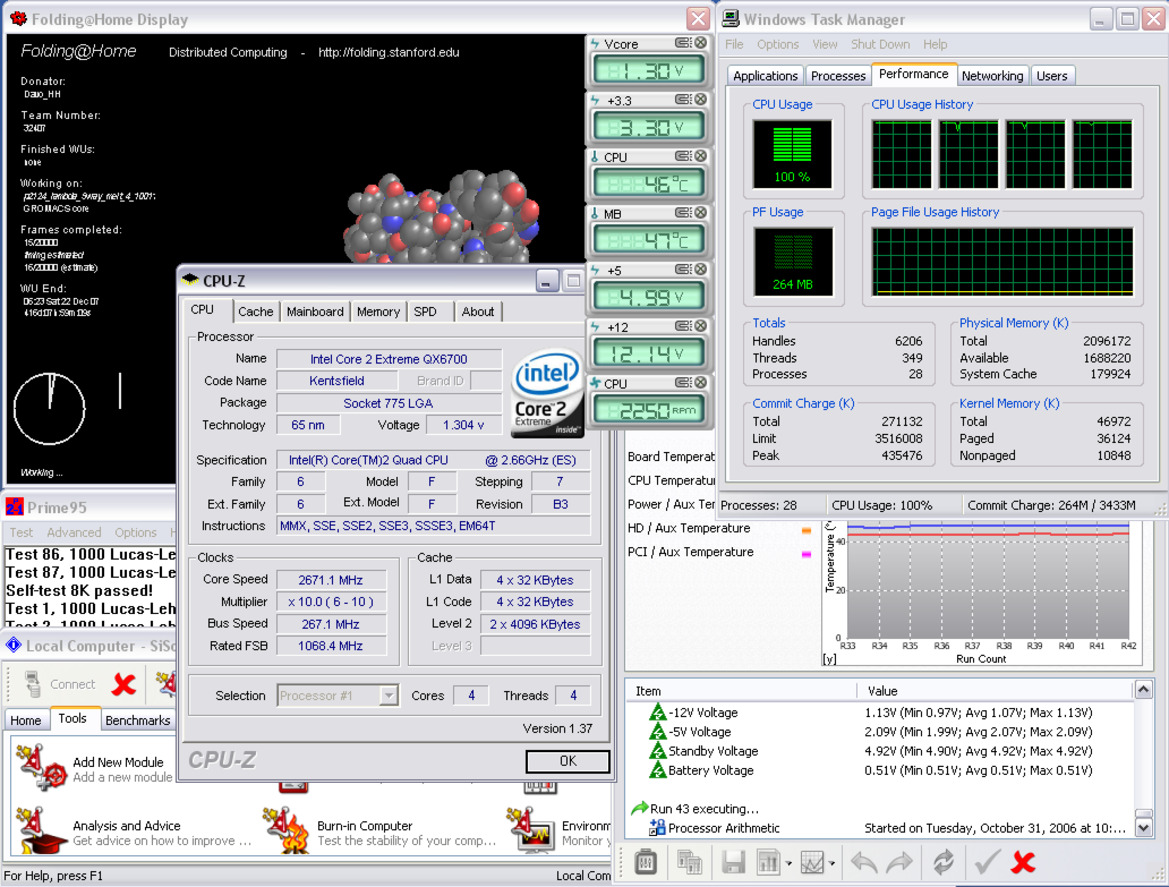The width and height of the screenshot is (1169, 887).
Task: Click the Connect label in SiSoft toolbar
Action: pyautogui.click(x=72, y=684)
